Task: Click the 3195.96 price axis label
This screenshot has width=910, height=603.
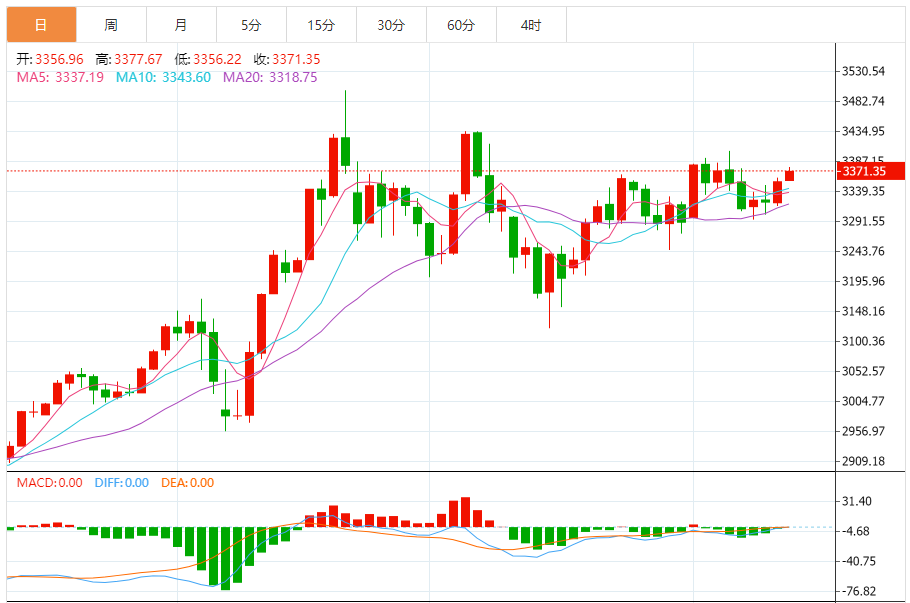Action: click(864, 281)
